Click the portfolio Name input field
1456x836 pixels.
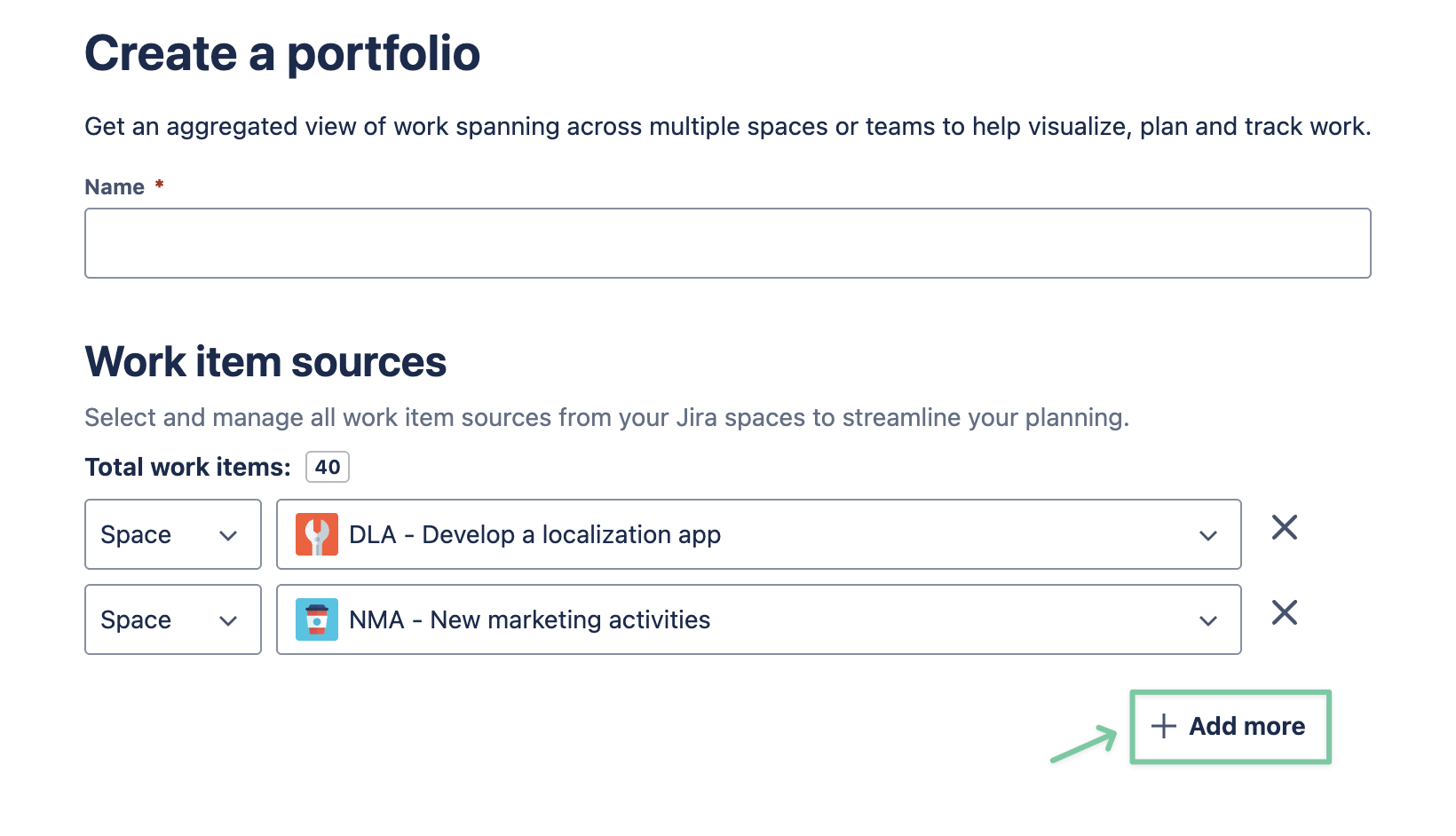pyautogui.click(x=727, y=243)
